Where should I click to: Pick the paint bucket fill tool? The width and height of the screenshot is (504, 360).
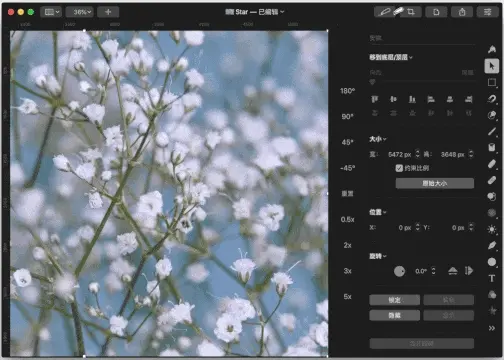pyautogui.click(x=492, y=147)
